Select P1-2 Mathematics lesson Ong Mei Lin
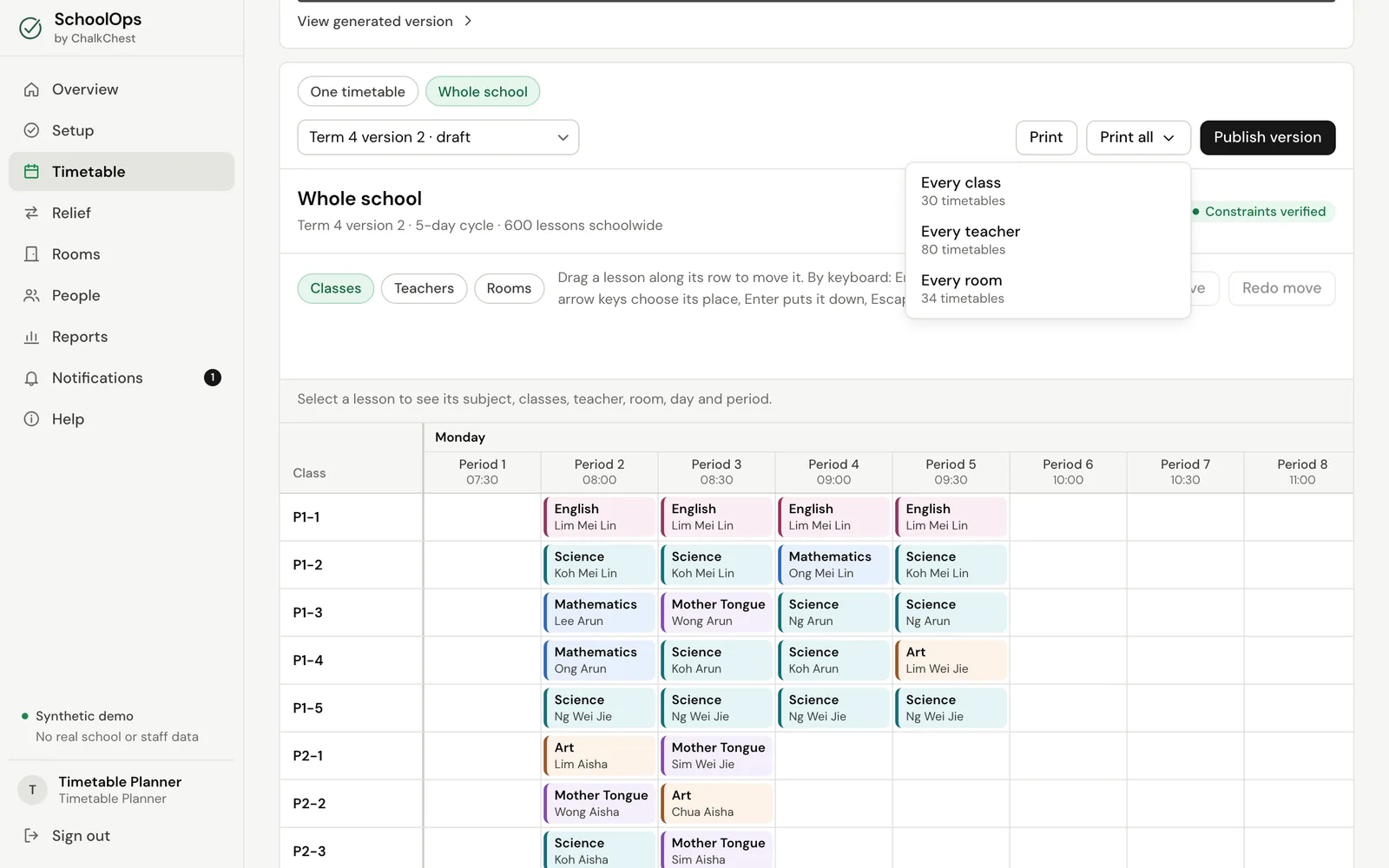The image size is (1389, 868). (833, 565)
